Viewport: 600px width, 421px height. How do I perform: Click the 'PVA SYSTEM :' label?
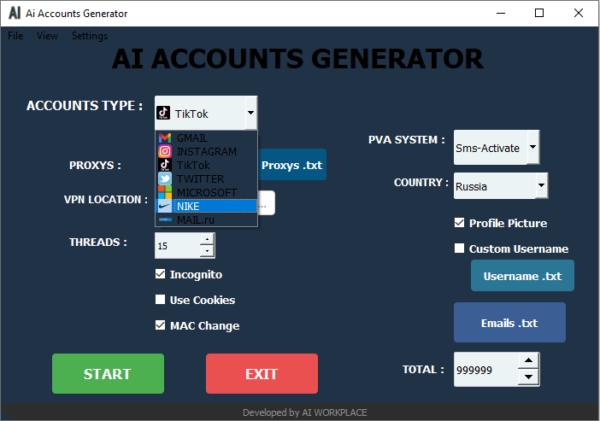point(407,140)
